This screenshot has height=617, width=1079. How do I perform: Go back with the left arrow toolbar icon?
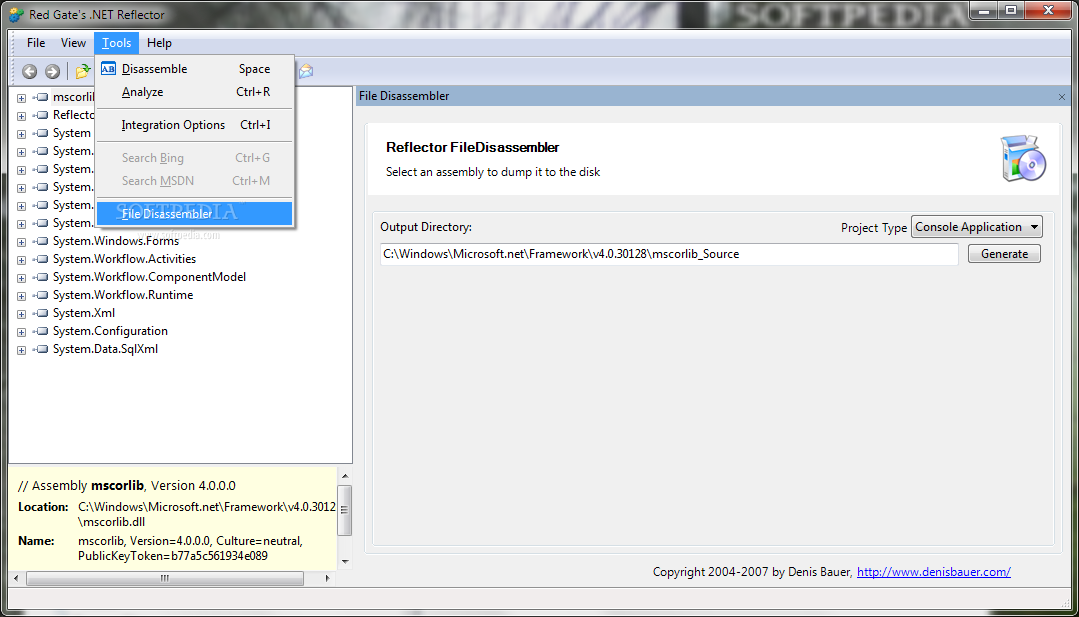coord(30,71)
